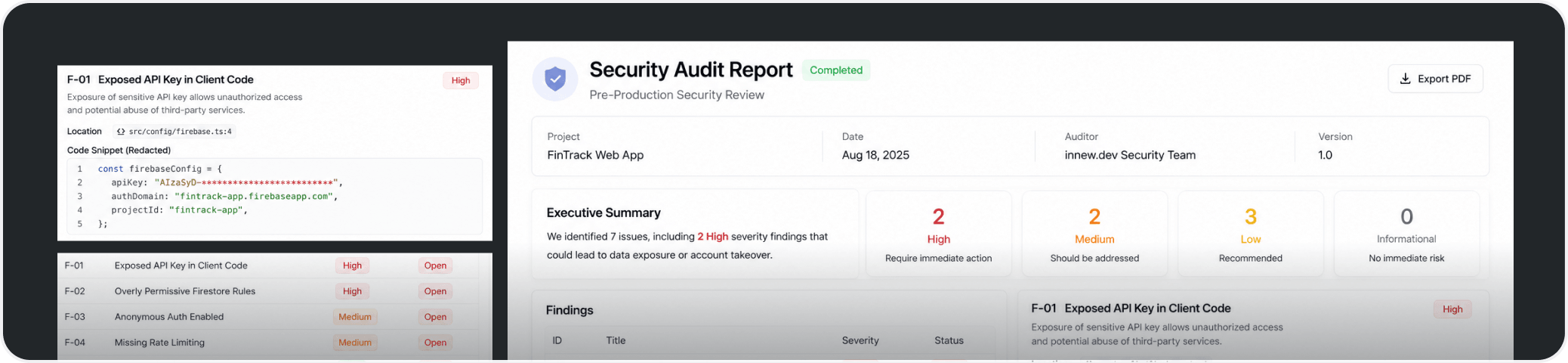Click the Security Audit Report heading
The image size is (1568, 363).
pos(691,70)
